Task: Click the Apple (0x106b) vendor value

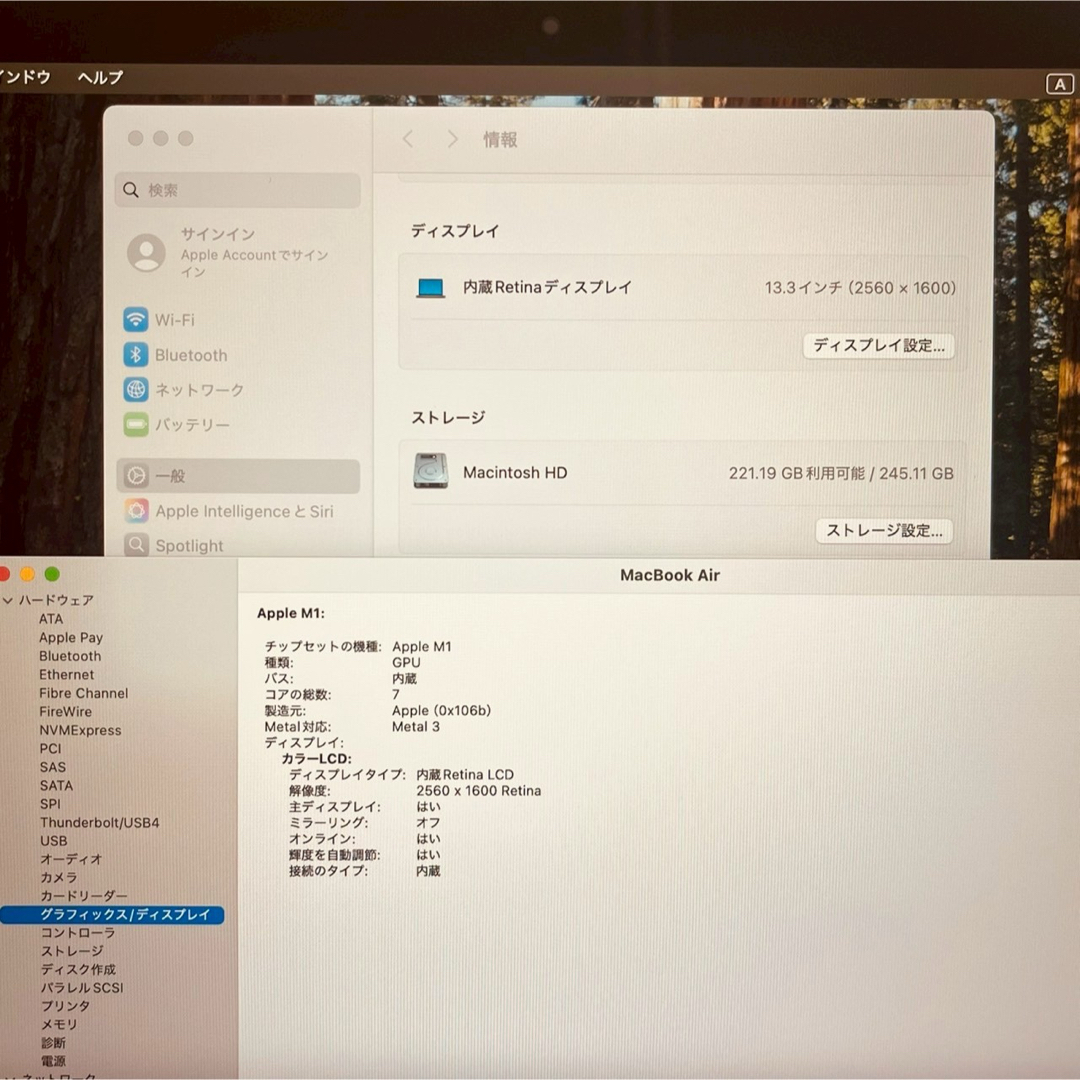Action: click(x=442, y=711)
